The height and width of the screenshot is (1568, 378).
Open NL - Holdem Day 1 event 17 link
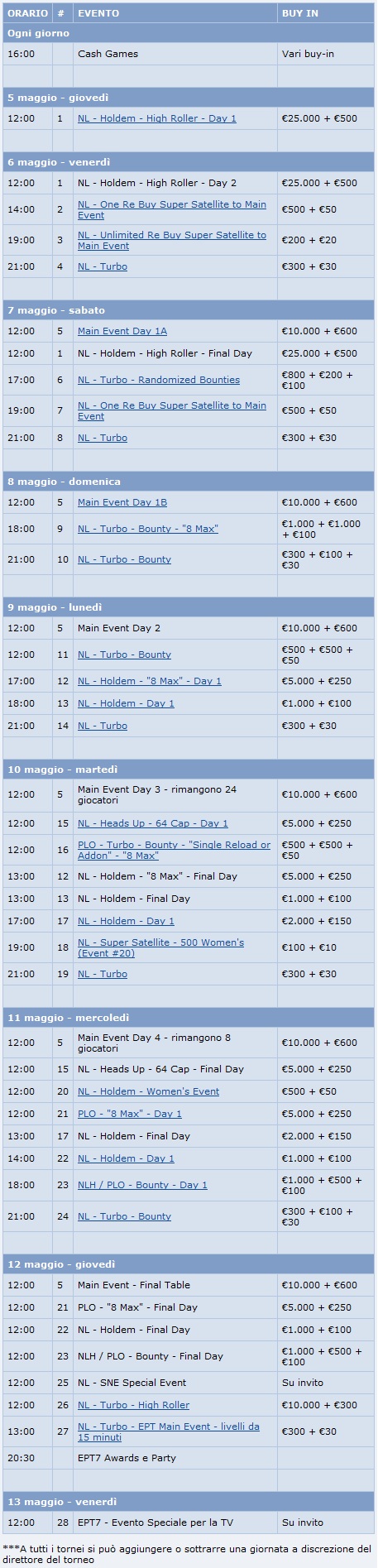tap(126, 921)
